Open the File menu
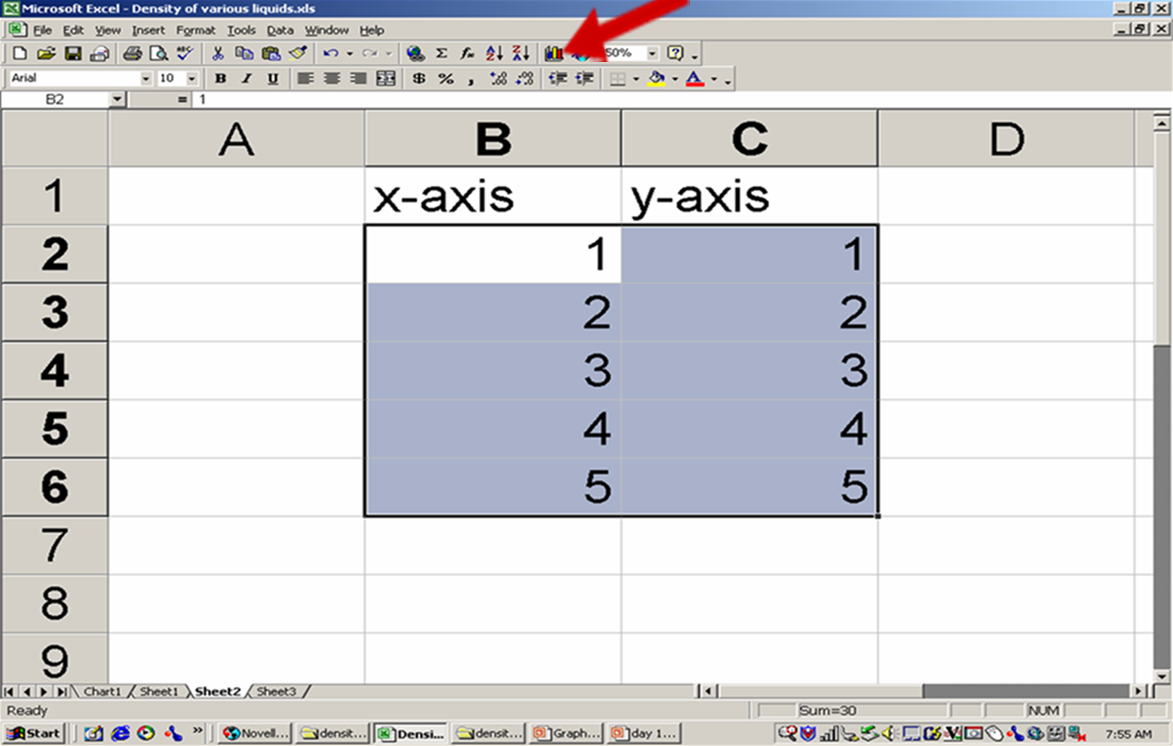The image size is (1173, 746). tap(43, 30)
